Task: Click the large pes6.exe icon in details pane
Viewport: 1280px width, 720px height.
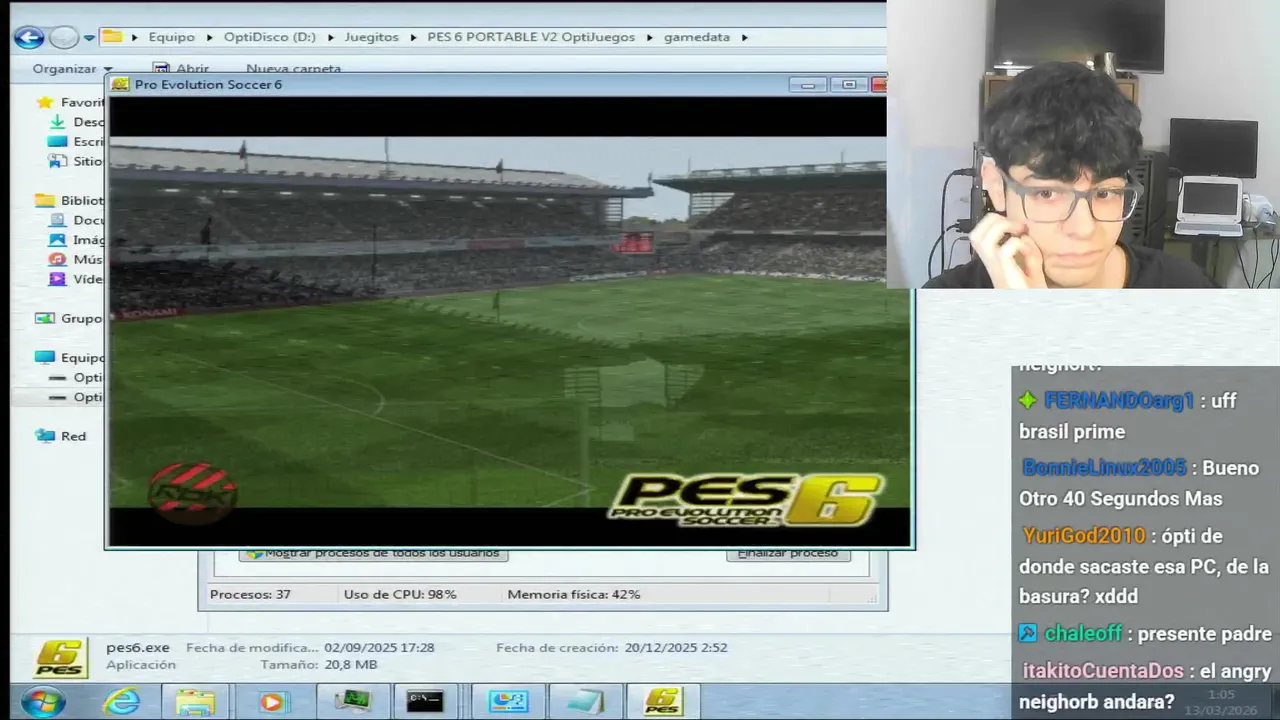Action: point(60,657)
